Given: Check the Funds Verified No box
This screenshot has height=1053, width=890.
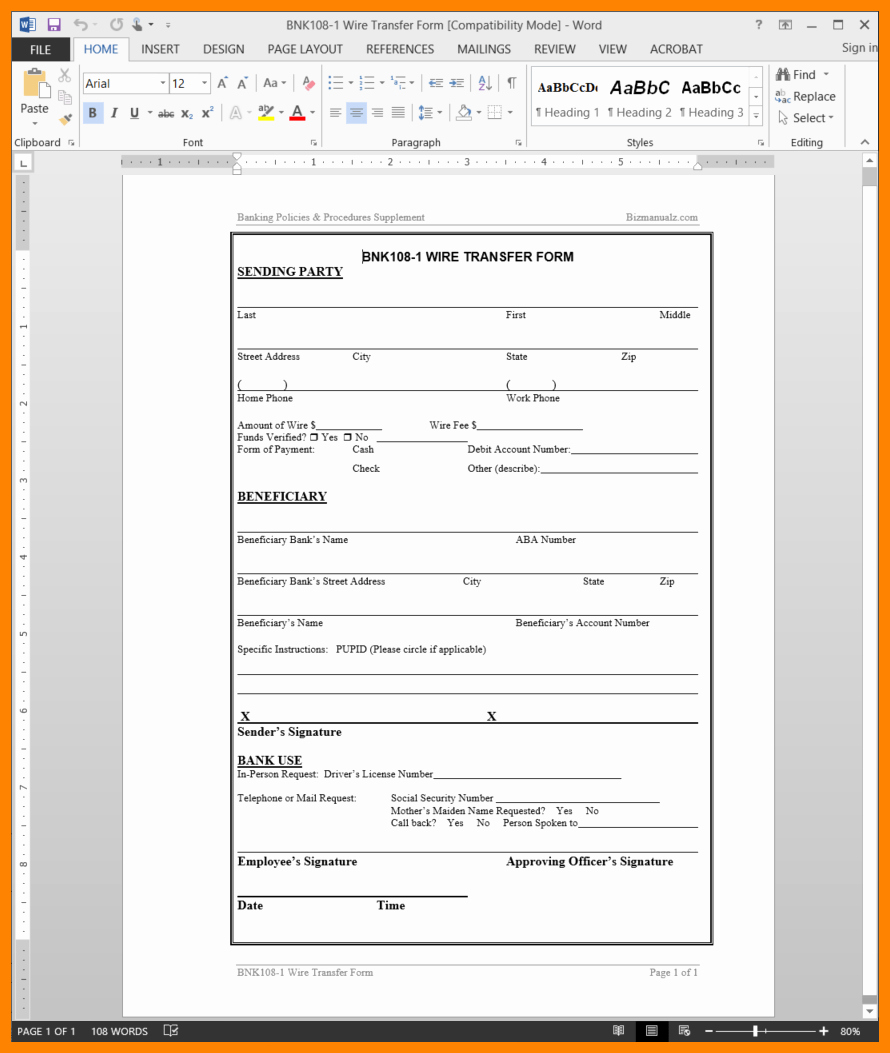Looking at the screenshot, I should [347, 437].
